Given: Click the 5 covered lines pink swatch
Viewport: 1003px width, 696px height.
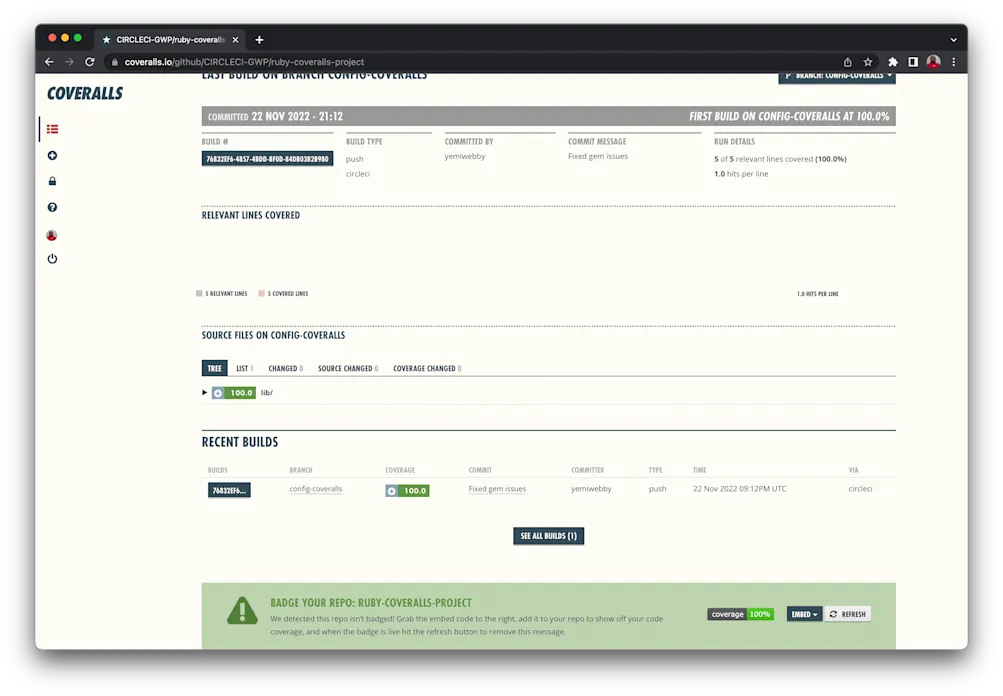Looking at the screenshot, I should 261,294.
